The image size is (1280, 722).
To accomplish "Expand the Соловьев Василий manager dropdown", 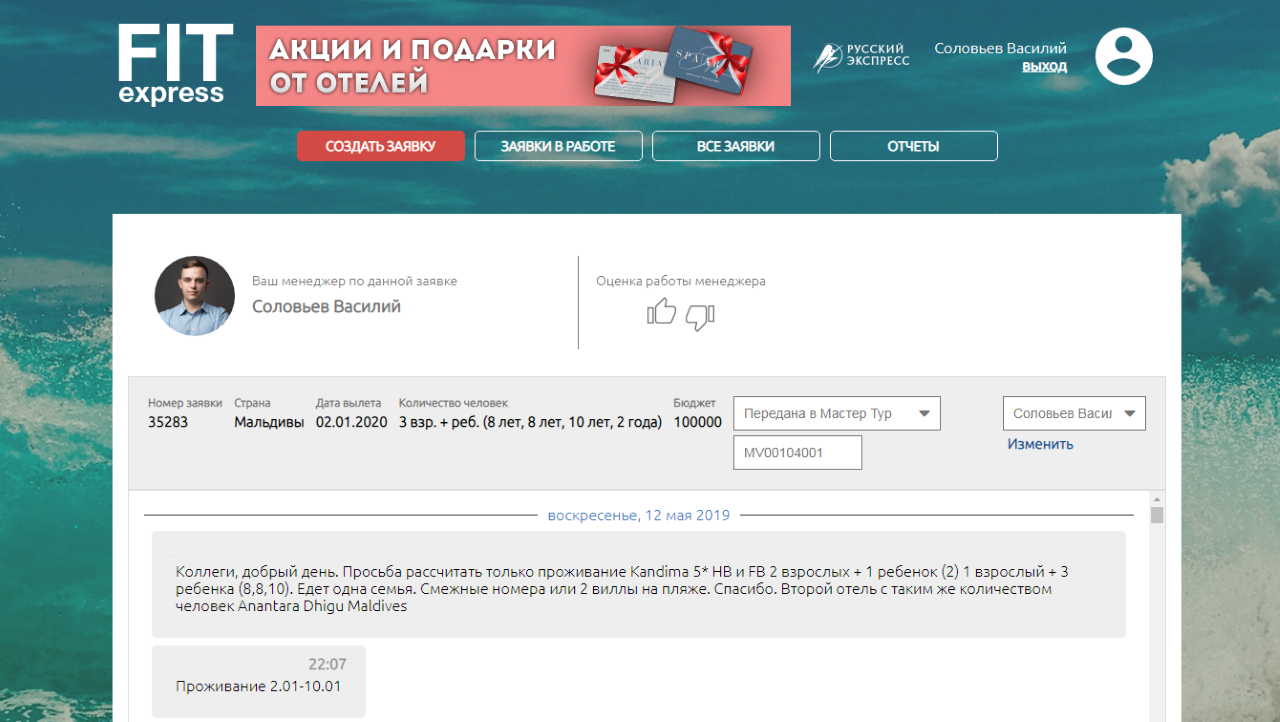I will pyautogui.click(x=1074, y=413).
